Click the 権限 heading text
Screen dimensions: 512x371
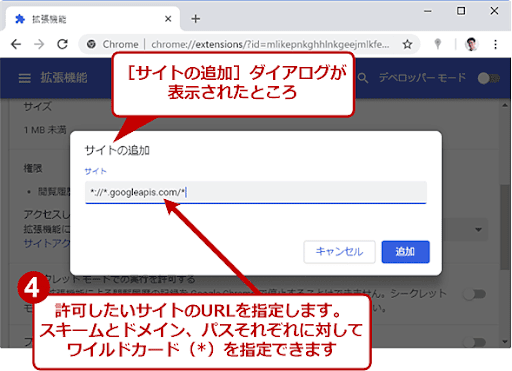tap(33, 168)
